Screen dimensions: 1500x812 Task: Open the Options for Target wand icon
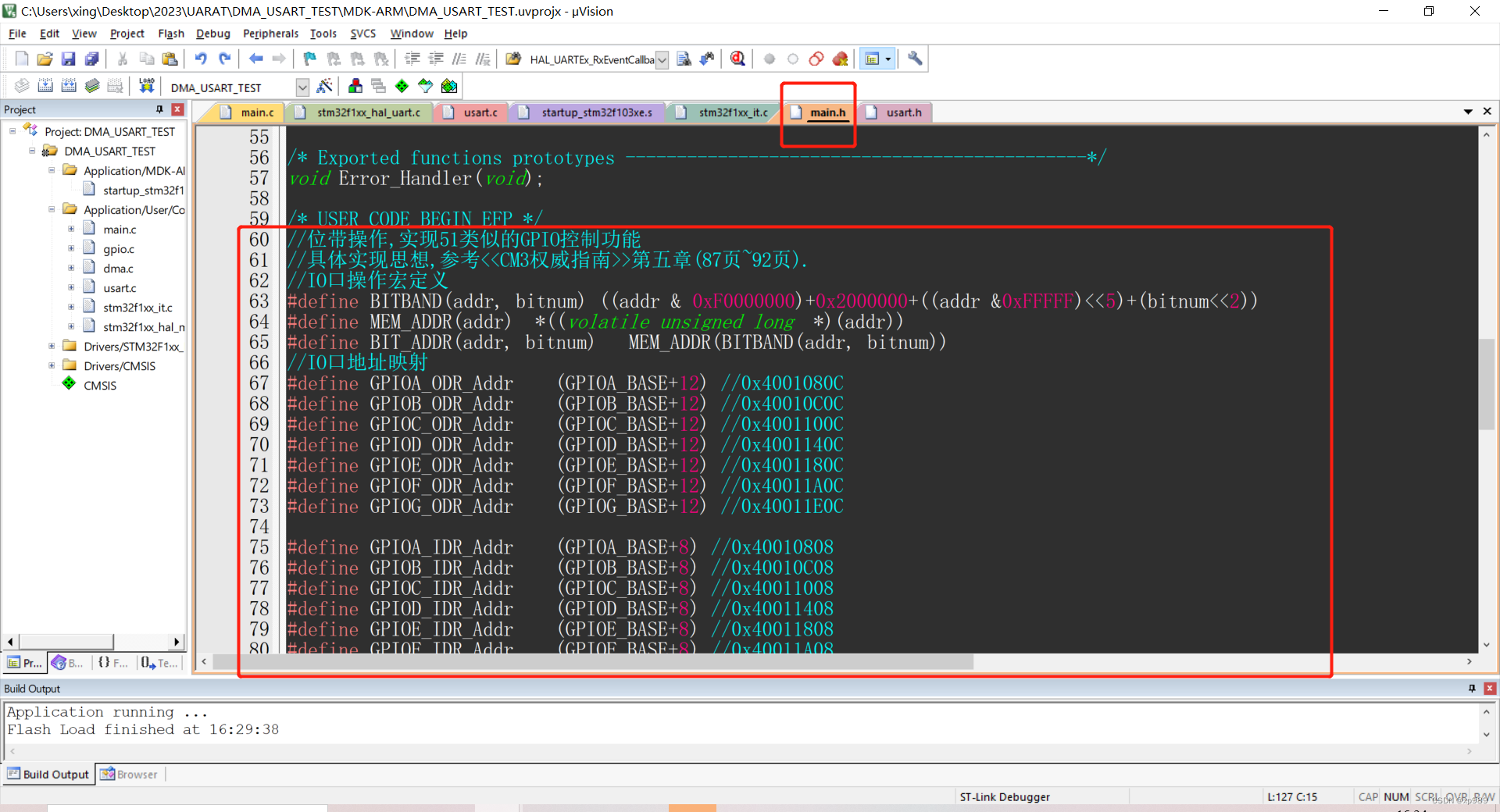coord(325,86)
